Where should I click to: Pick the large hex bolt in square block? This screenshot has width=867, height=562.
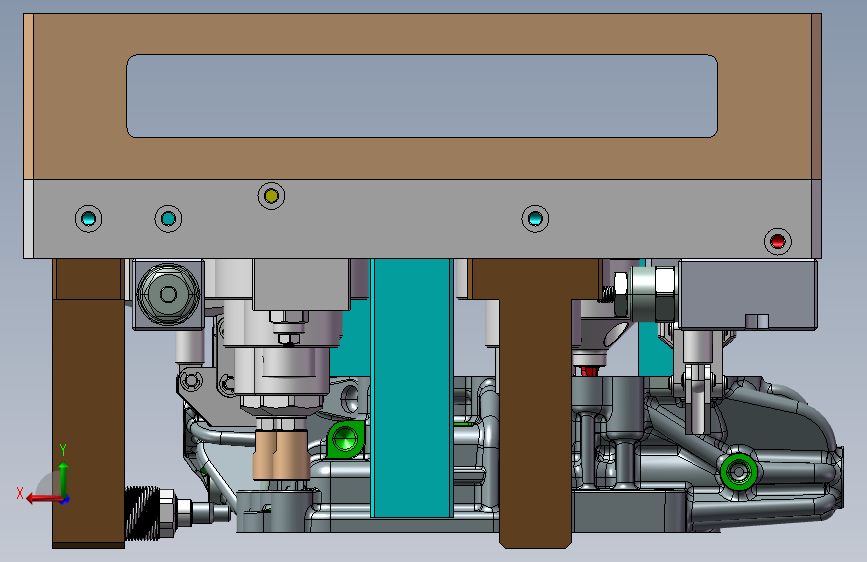(x=168, y=294)
